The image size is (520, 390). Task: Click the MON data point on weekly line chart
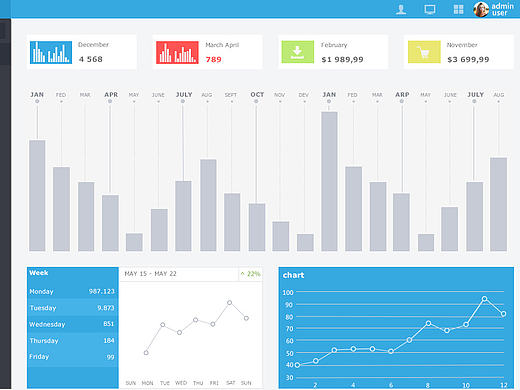pos(146,353)
